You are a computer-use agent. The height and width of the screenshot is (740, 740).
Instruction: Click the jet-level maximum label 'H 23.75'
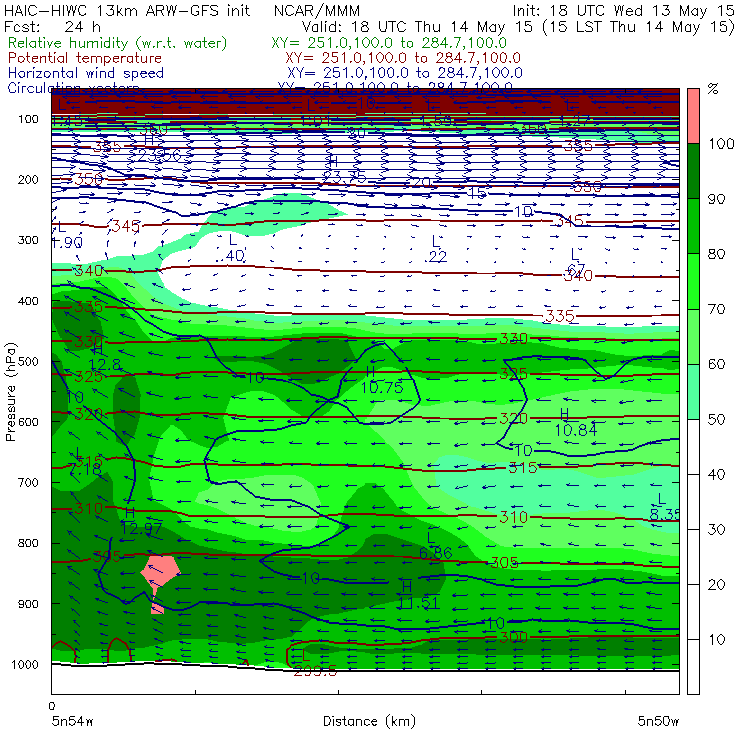(x=344, y=169)
